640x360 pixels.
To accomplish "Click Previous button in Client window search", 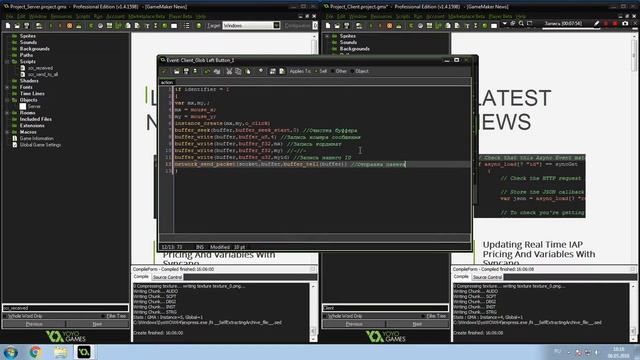I will (x=354, y=324).
